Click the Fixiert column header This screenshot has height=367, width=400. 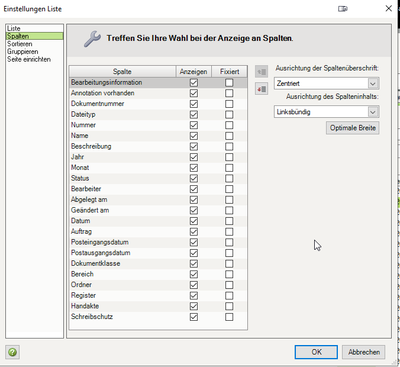(229, 72)
